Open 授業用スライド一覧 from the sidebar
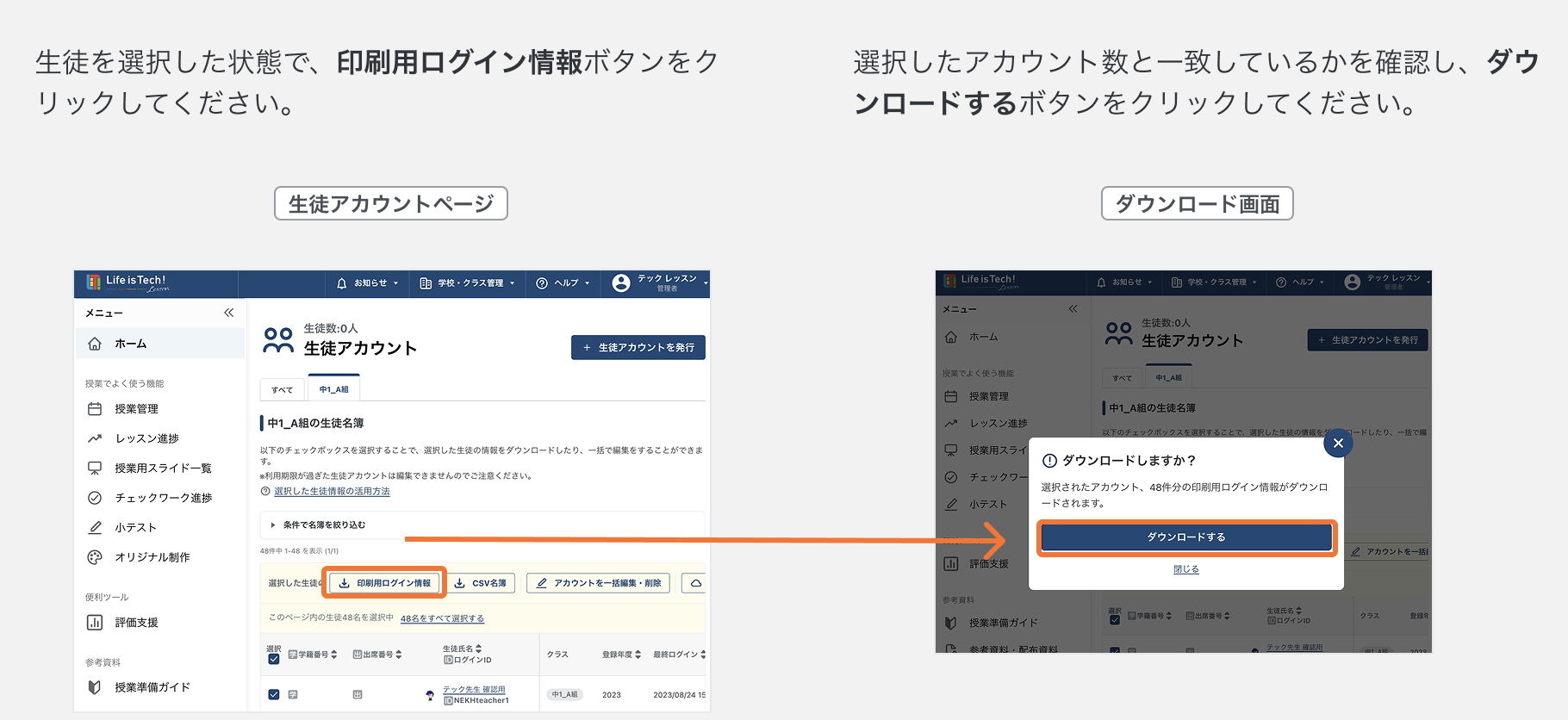Viewport: 1568px width, 720px height. (163, 469)
